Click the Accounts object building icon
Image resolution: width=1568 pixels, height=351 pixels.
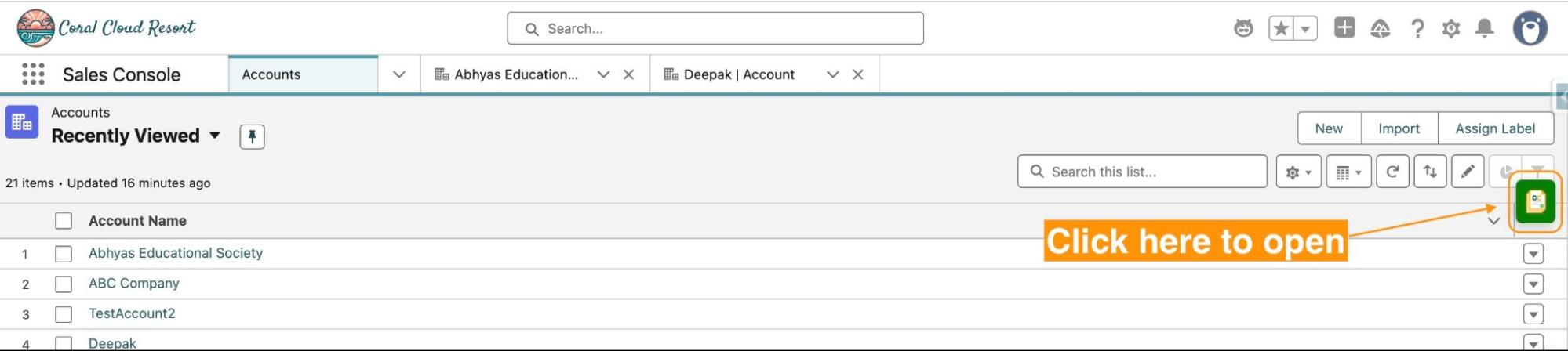coord(22,122)
